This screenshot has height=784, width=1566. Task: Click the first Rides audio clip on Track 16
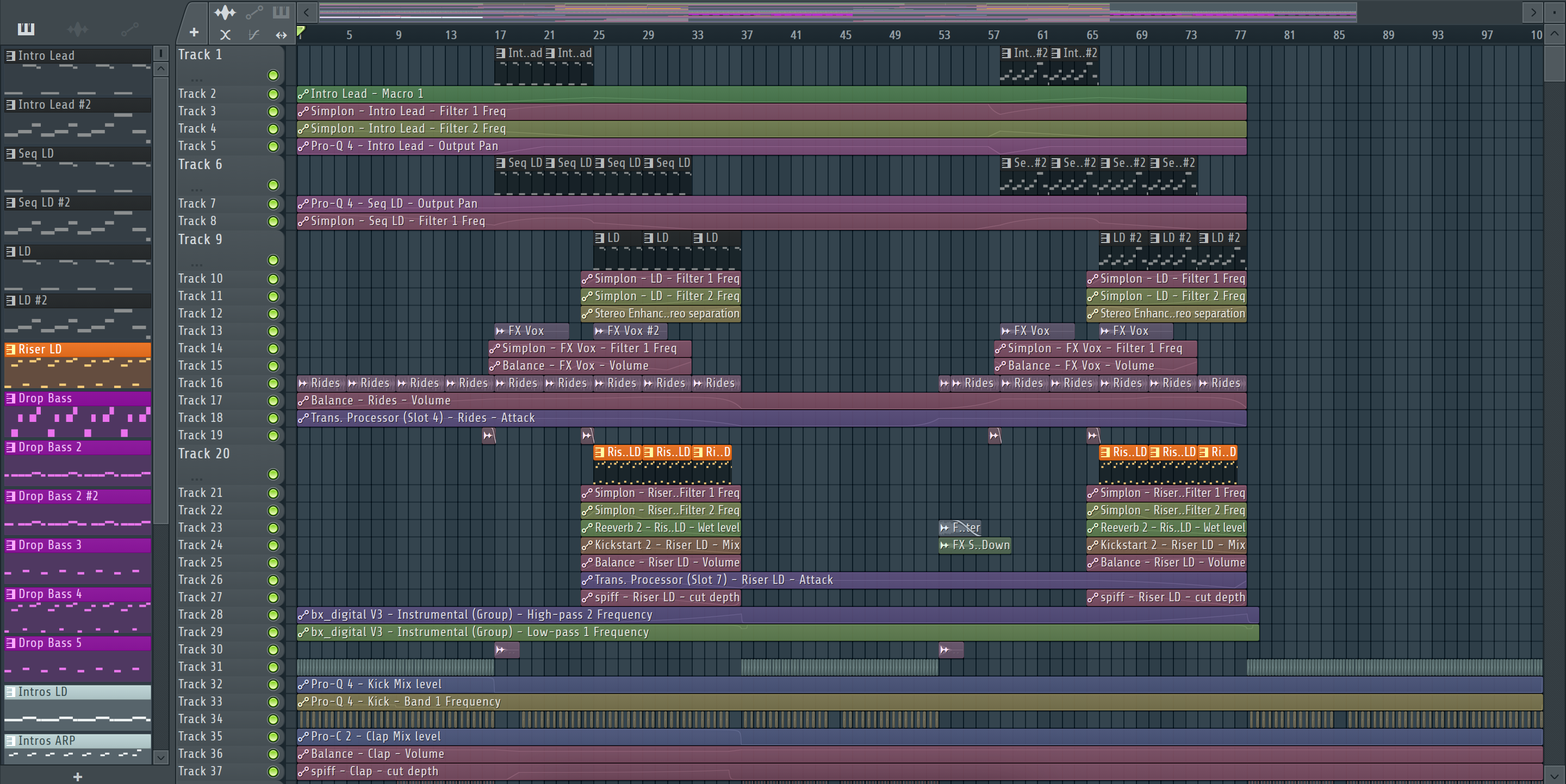click(x=321, y=383)
